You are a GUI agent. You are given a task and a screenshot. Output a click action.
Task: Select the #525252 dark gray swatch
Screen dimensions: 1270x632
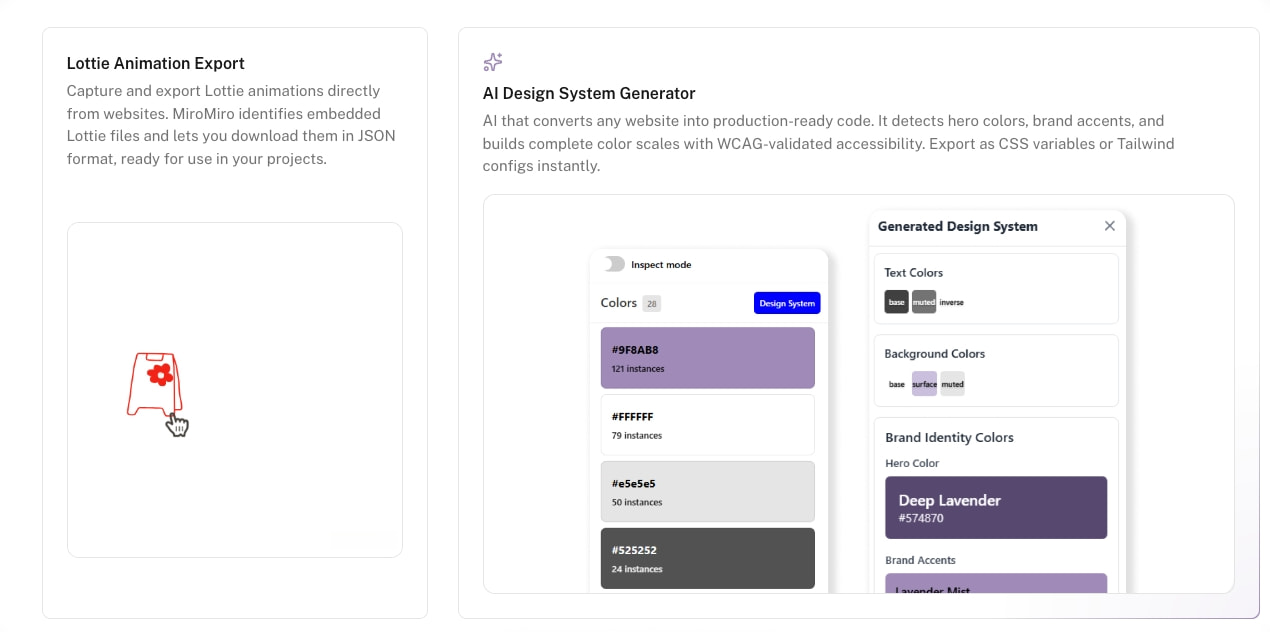coord(708,558)
